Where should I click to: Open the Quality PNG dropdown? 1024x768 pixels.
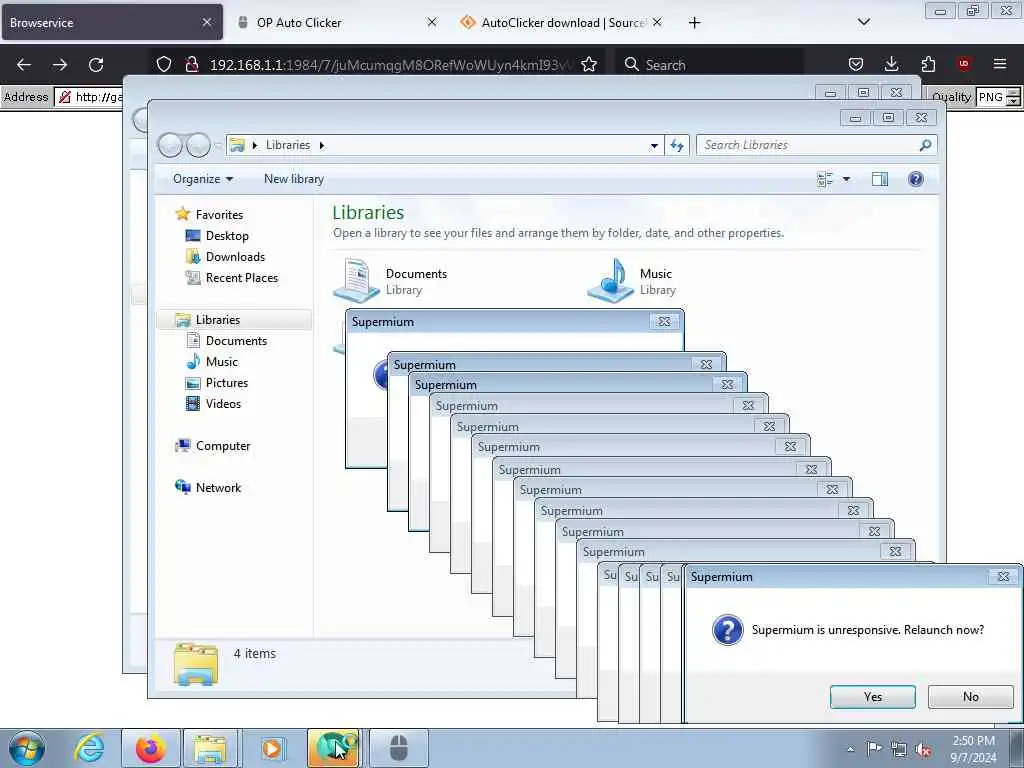(x=1013, y=97)
